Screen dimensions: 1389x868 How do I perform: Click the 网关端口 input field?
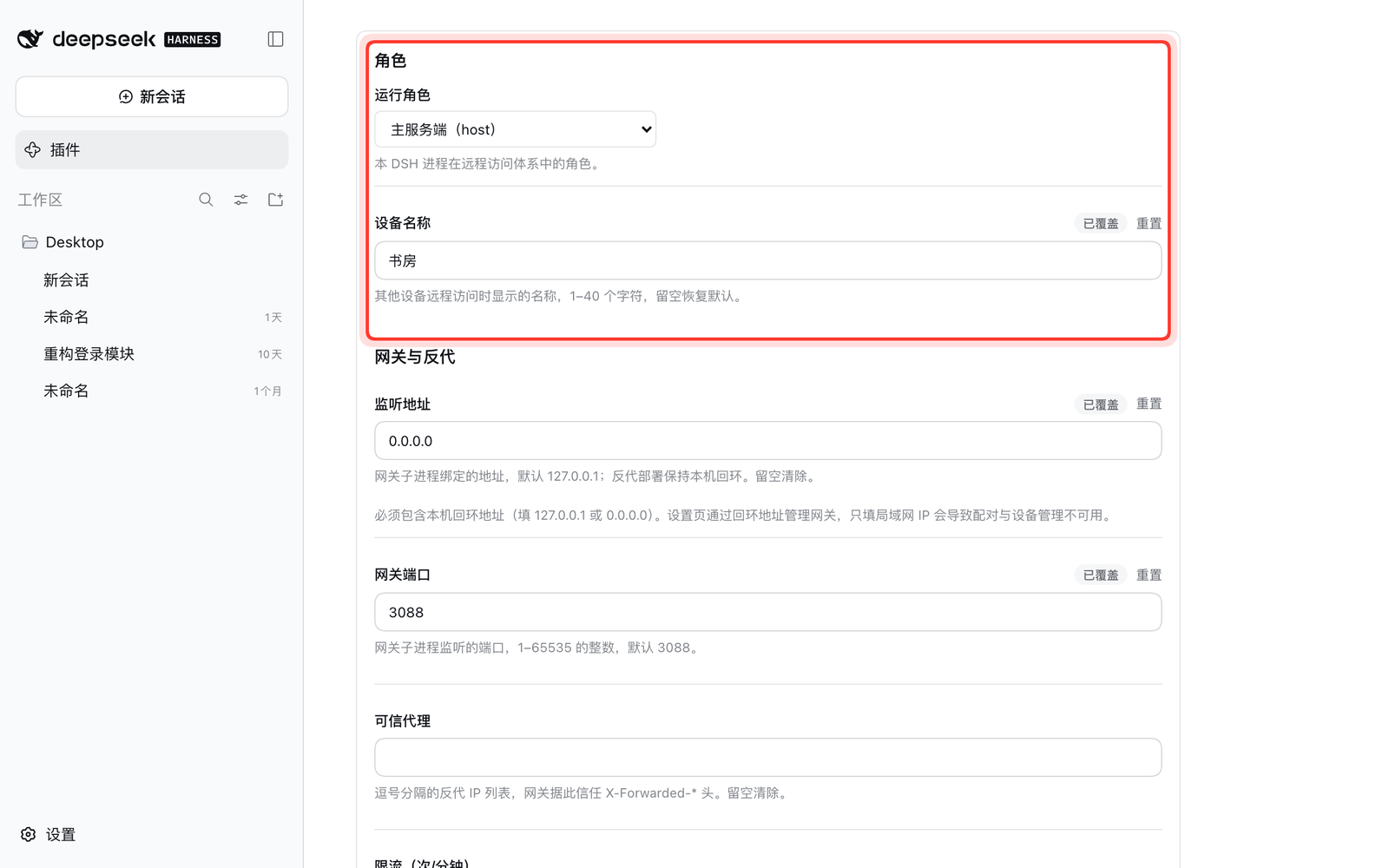[768, 612]
